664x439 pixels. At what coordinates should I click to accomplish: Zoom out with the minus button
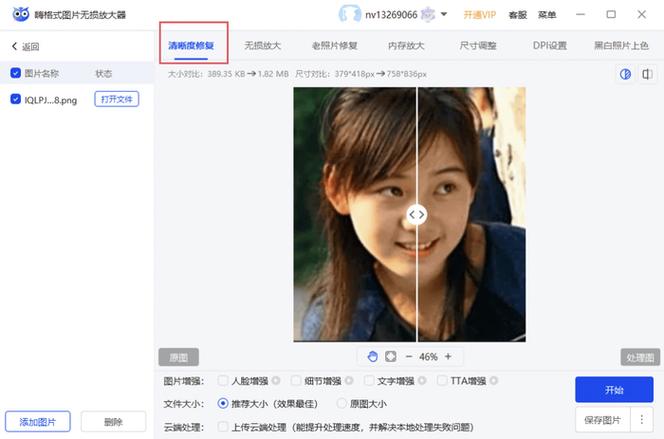[409, 356]
